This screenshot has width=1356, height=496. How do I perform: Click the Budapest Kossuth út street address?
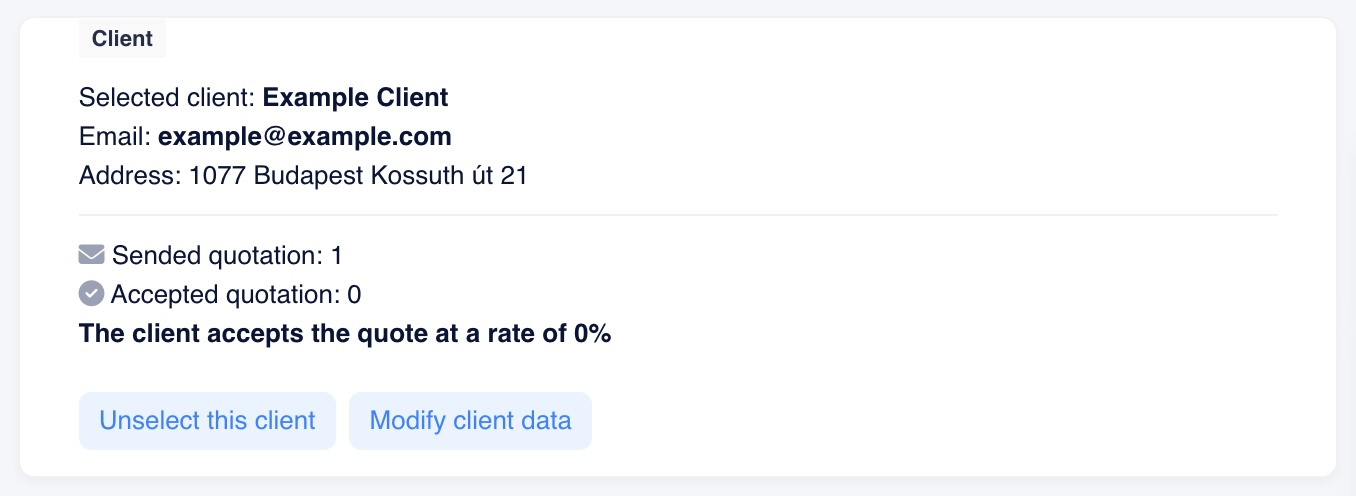click(358, 176)
